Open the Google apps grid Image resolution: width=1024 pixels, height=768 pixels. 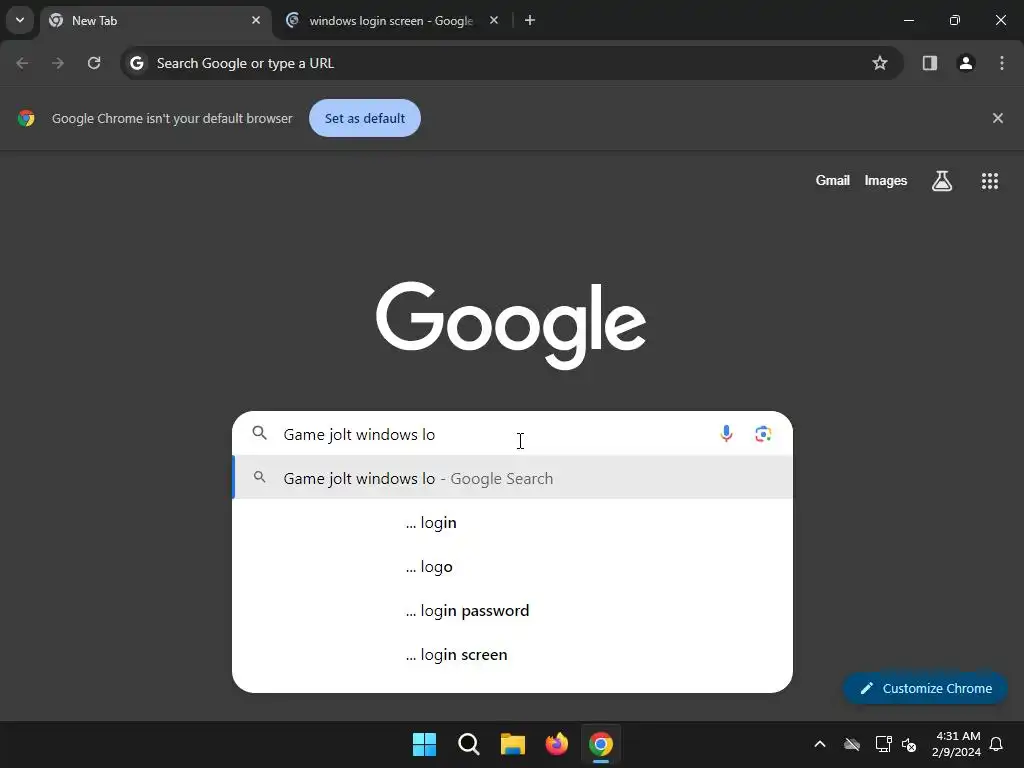[989, 181]
